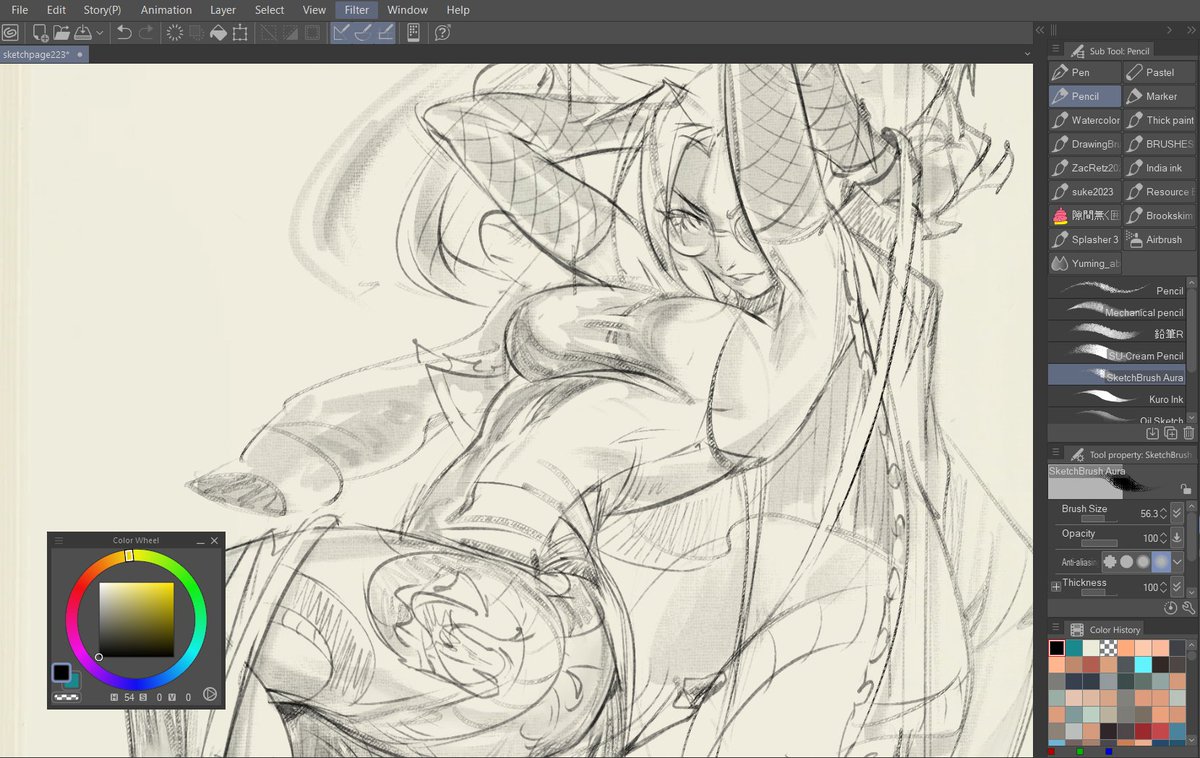Viewport: 1200px width, 758px height.
Task: Select the Pen tool group
Action: [1084, 72]
